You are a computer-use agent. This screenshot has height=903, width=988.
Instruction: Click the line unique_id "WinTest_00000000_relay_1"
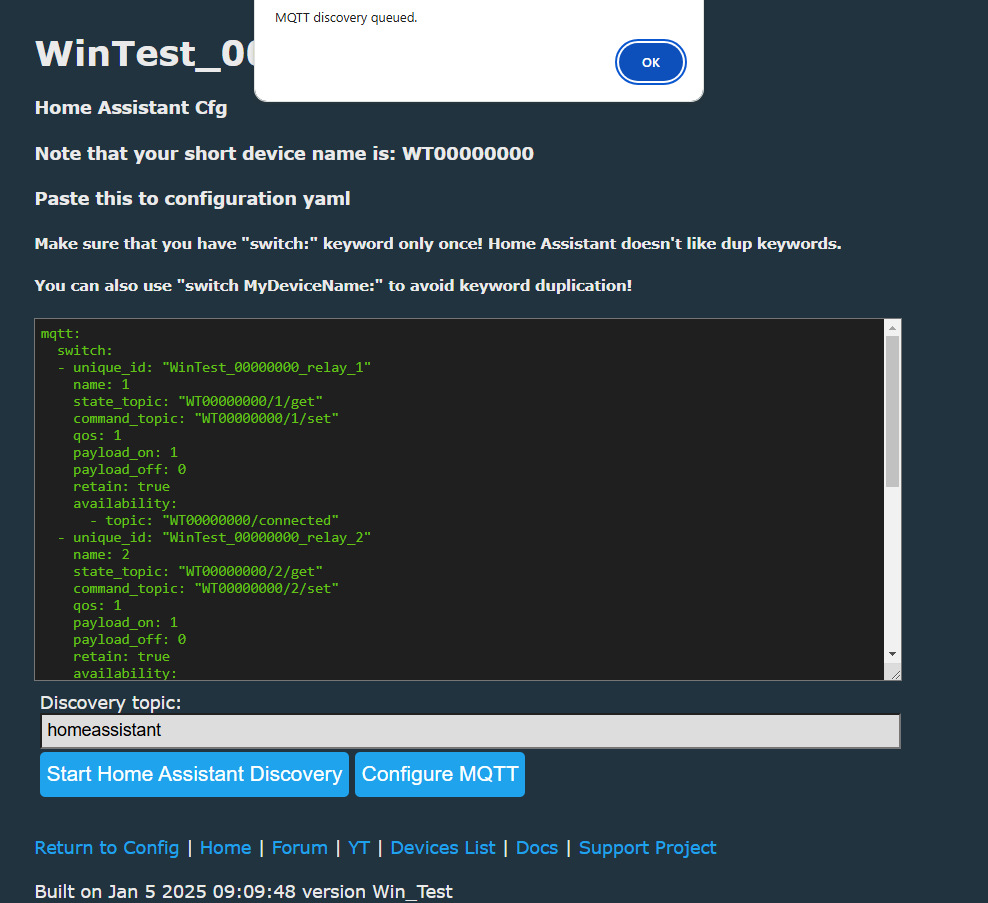214,367
